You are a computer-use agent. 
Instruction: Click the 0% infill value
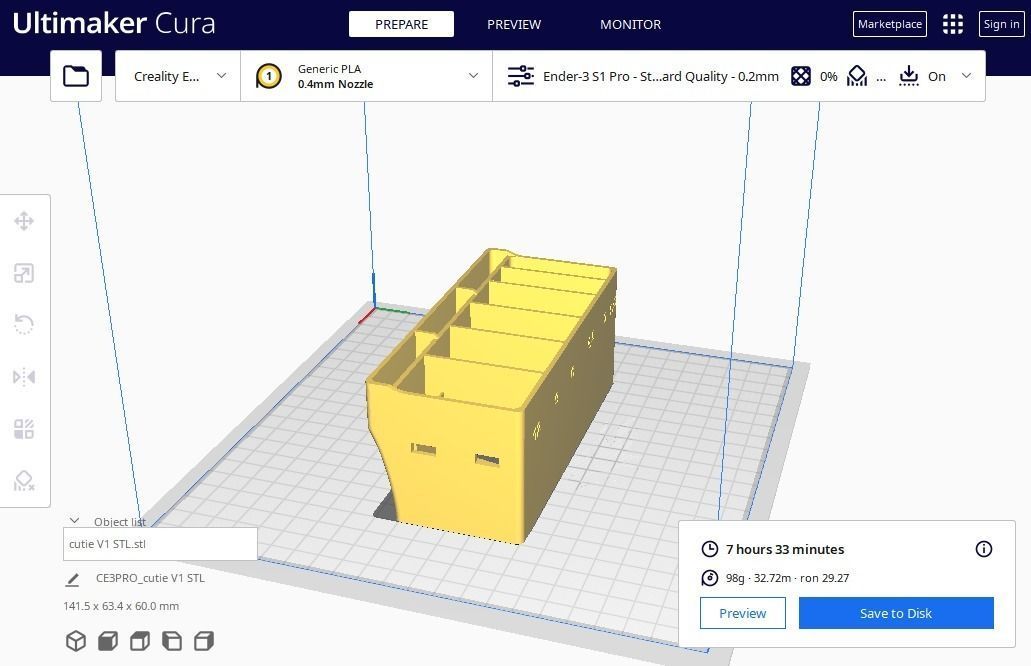coord(828,76)
